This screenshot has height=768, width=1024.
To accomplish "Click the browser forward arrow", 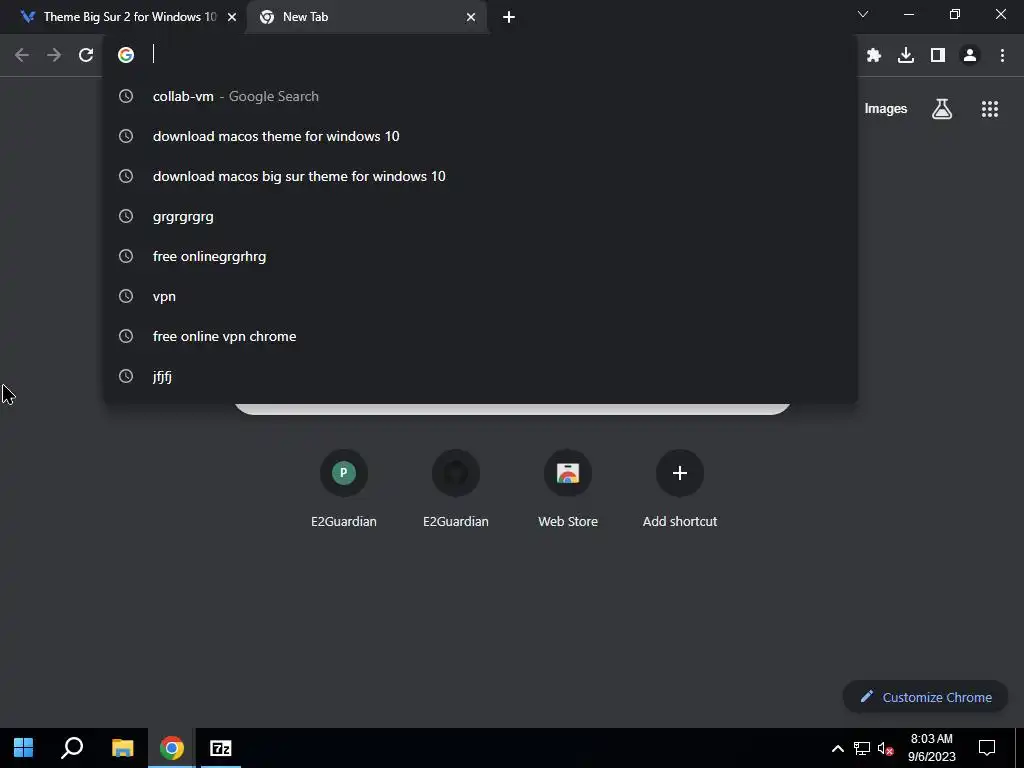I will [x=54, y=55].
